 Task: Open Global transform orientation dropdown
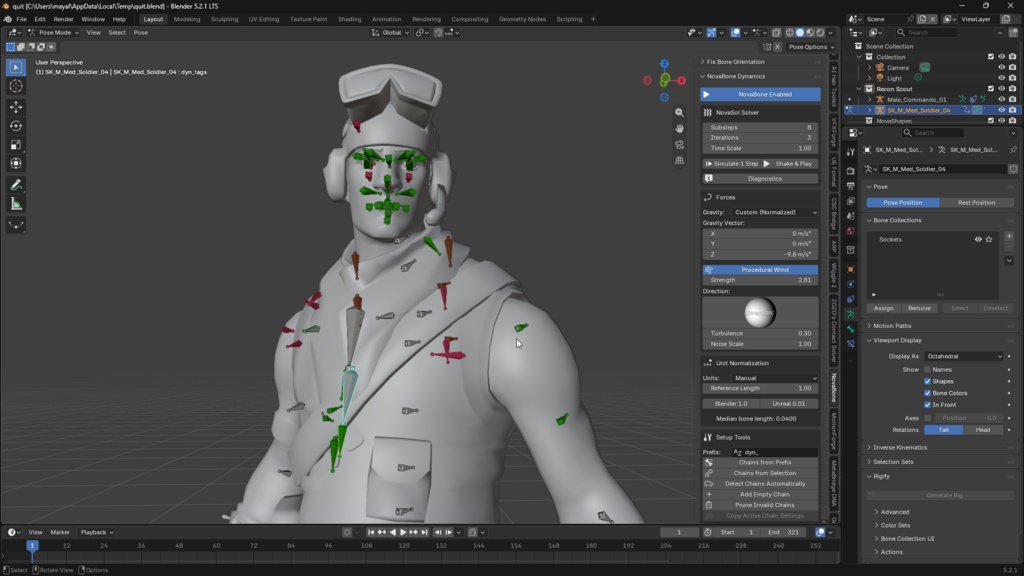[x=391, y=33]
